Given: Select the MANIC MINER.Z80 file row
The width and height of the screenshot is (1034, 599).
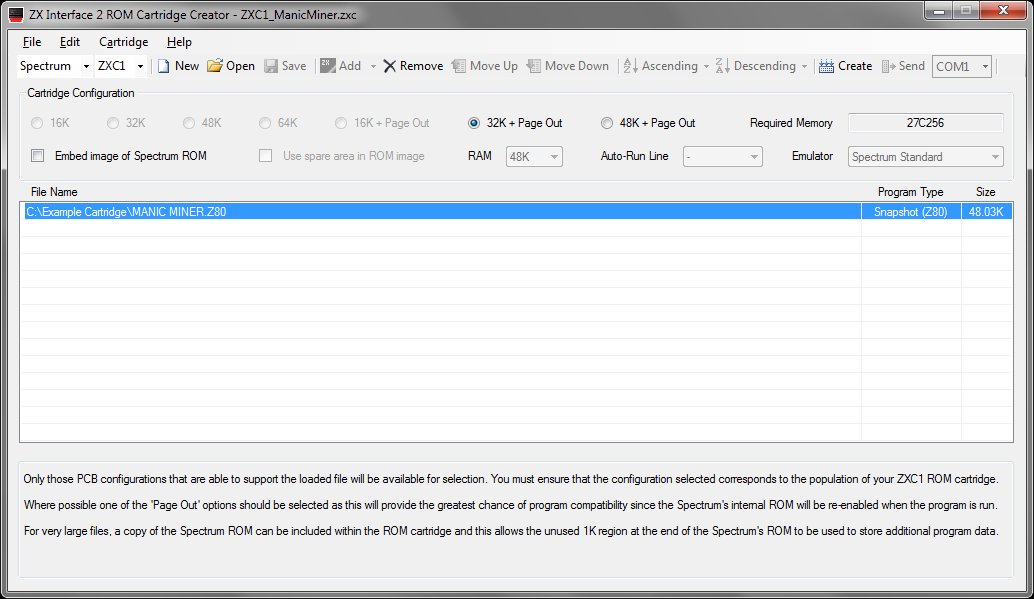Looking at the screenshot, I should 516,212.
